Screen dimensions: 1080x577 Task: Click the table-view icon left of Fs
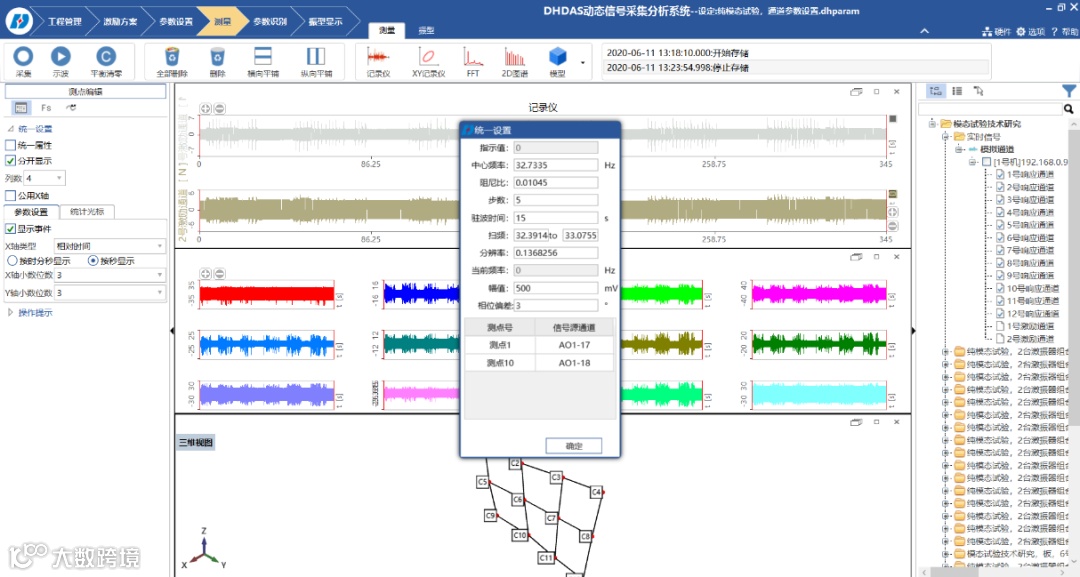click(x=21, y=107)
